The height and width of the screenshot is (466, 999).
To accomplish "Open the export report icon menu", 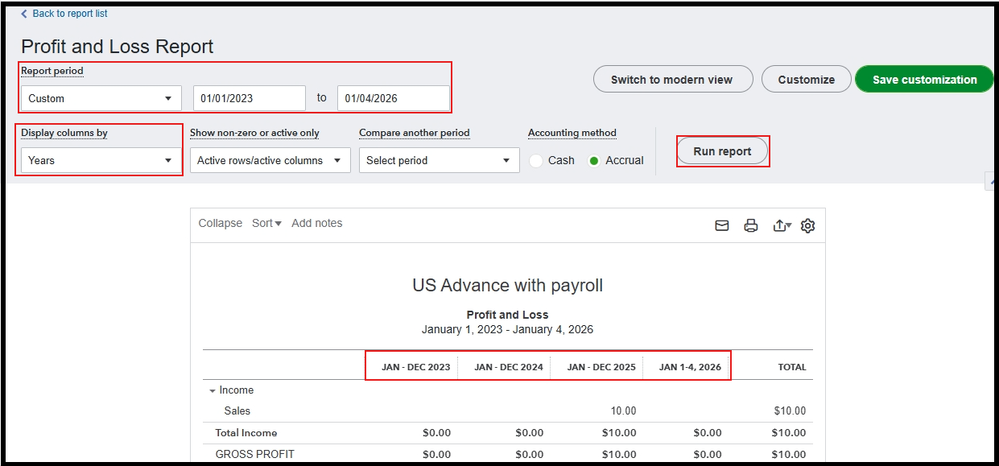I will (782, 225).
